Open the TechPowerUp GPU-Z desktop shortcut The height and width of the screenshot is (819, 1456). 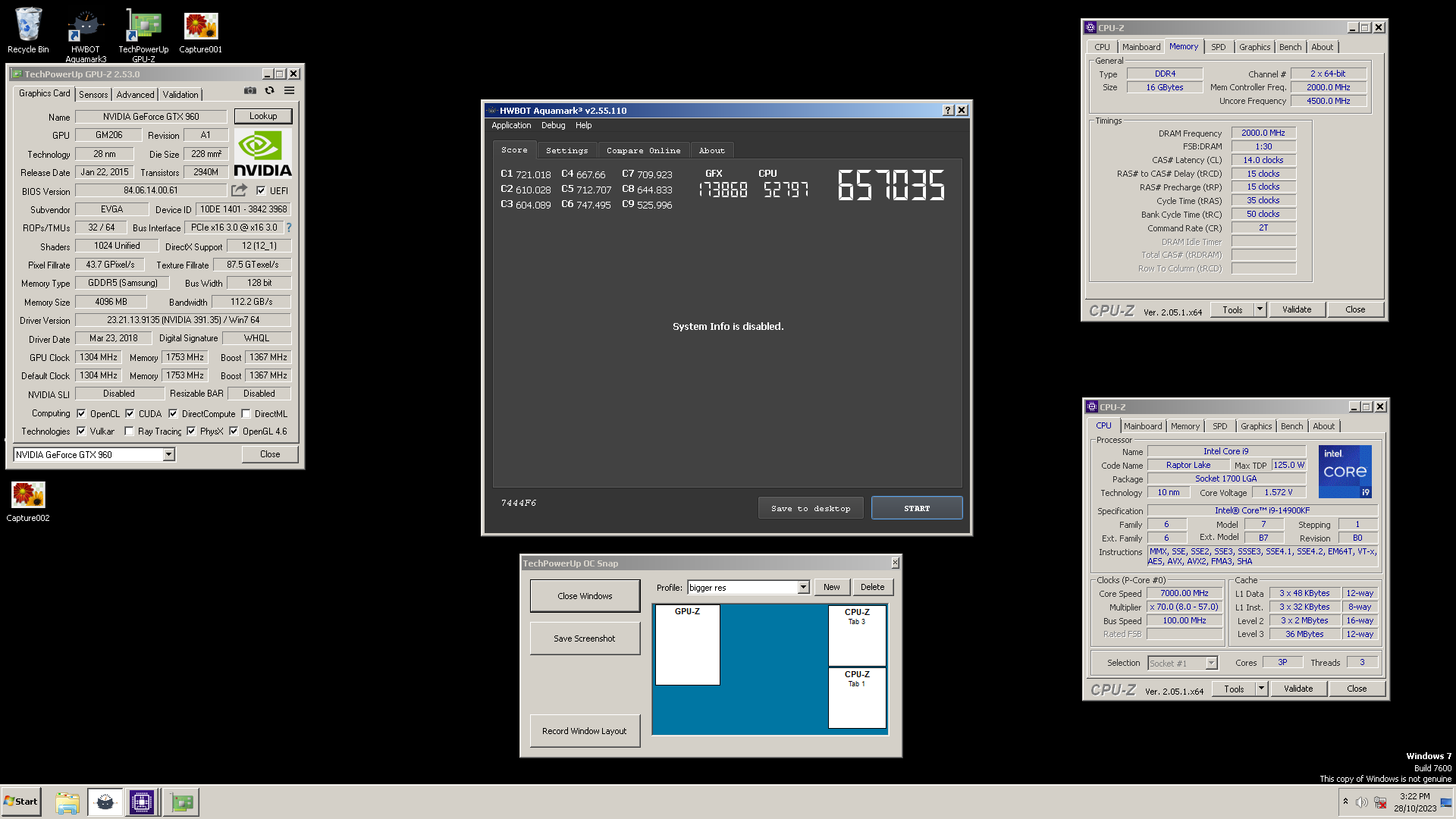pos(143,36)
